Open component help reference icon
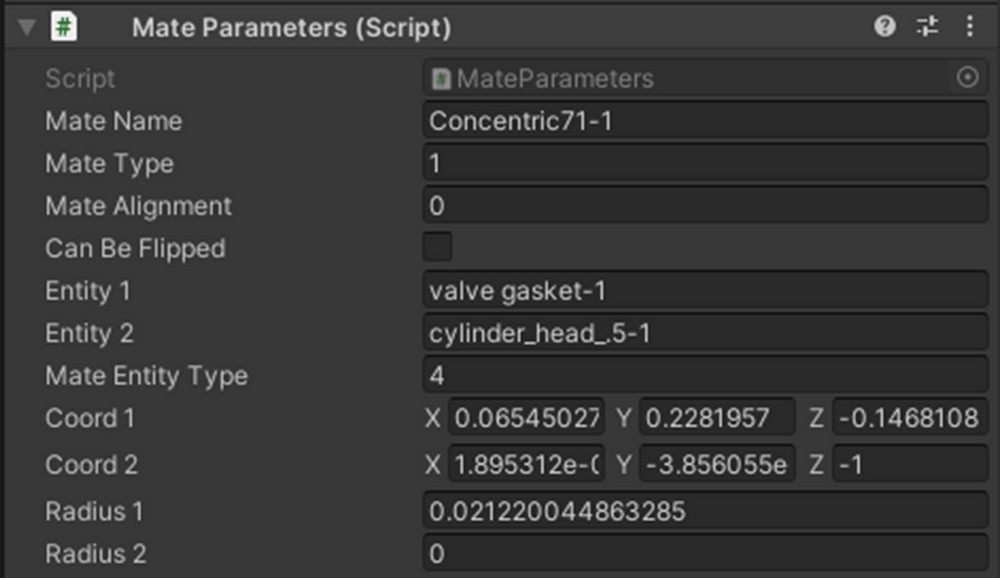 pos(884,27)
